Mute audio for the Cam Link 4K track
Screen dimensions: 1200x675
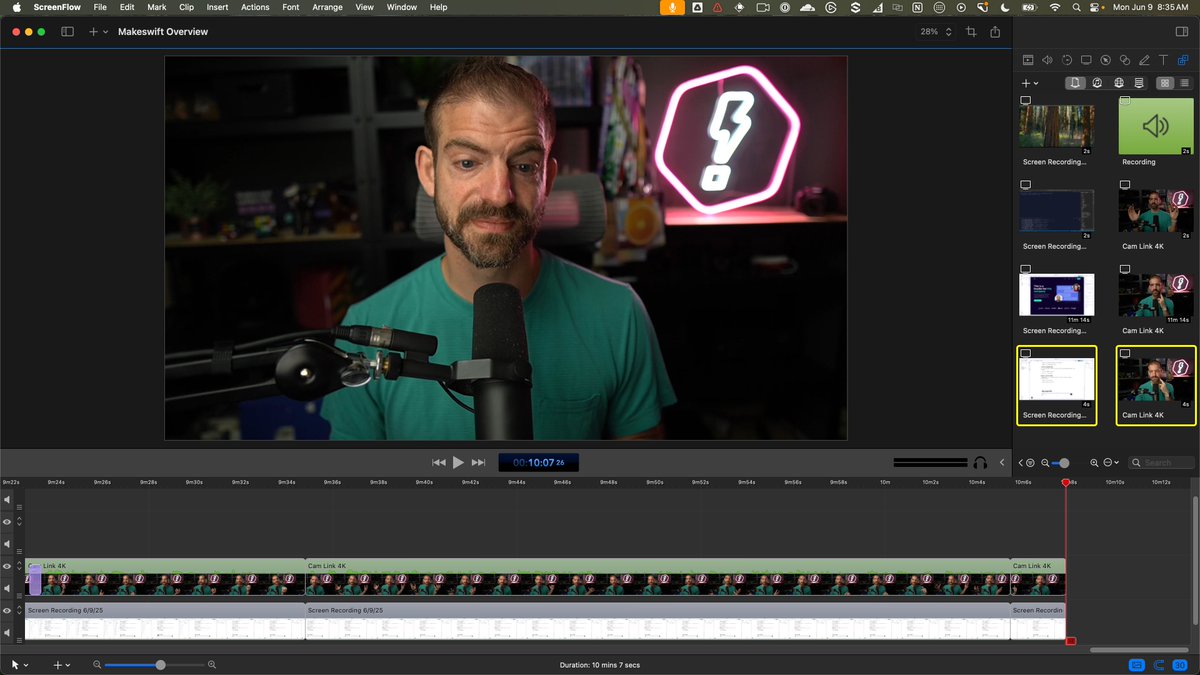tap(7, 588)
